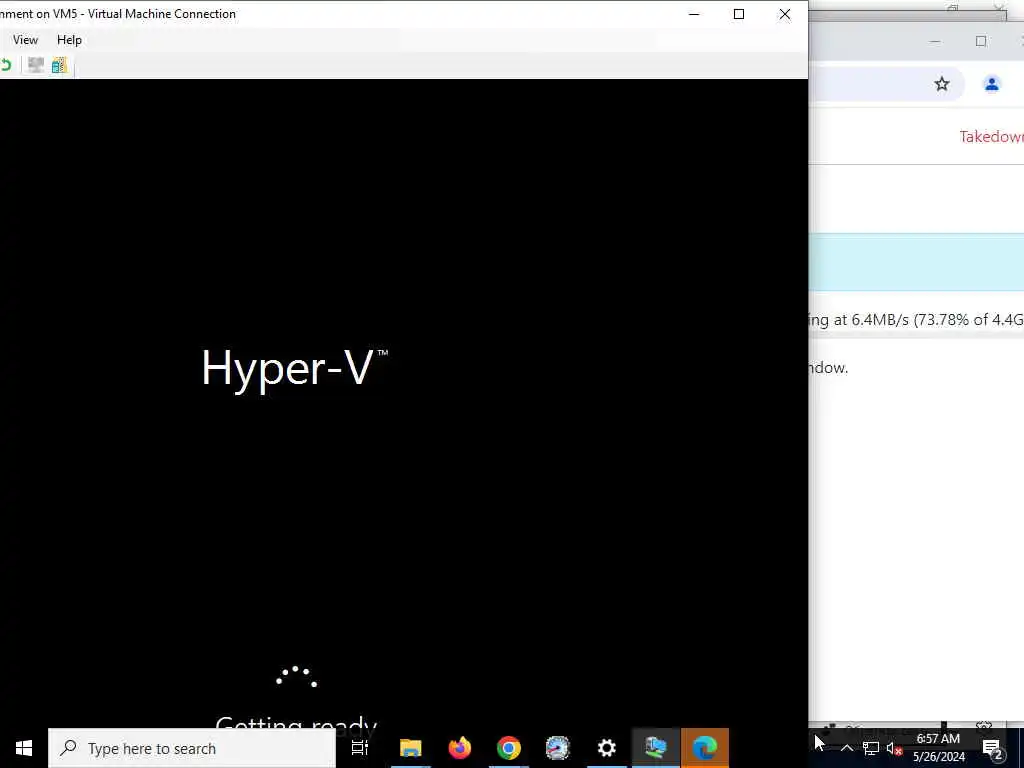
Task: Open File Explorer from the taskbar
Action: (411, 748)
